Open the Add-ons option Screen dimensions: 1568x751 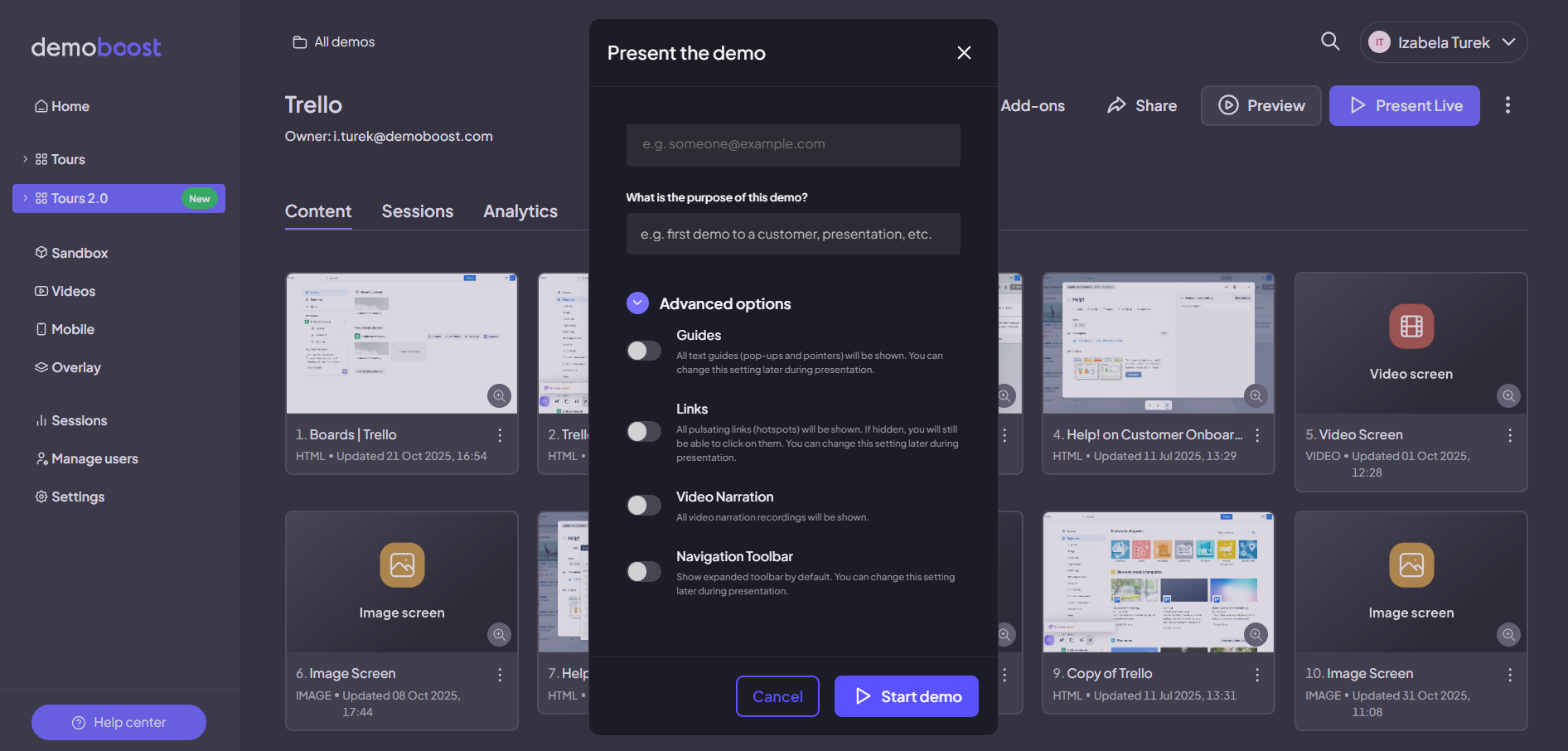[1033, 105]
